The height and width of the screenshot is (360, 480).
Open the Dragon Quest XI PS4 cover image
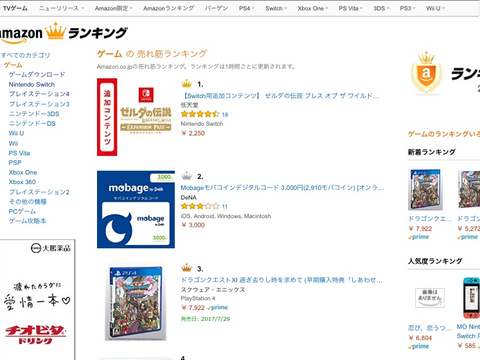(136, 303)
